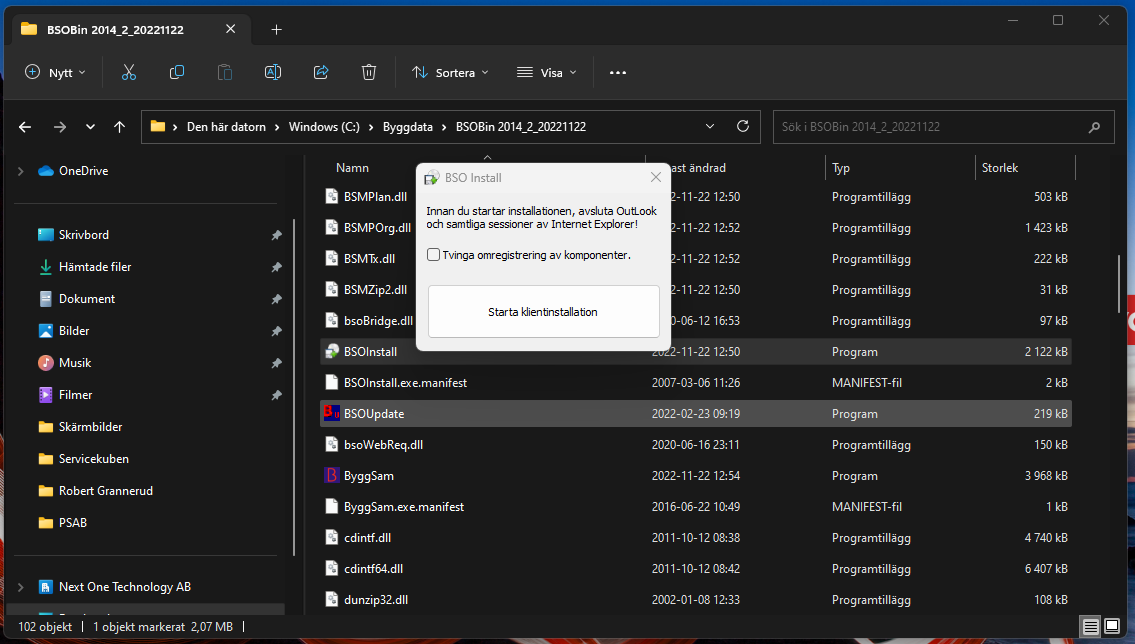
Task: Open Servicekuben folder in sidebar
Action: pyautogui.click(x=93, y=459)
